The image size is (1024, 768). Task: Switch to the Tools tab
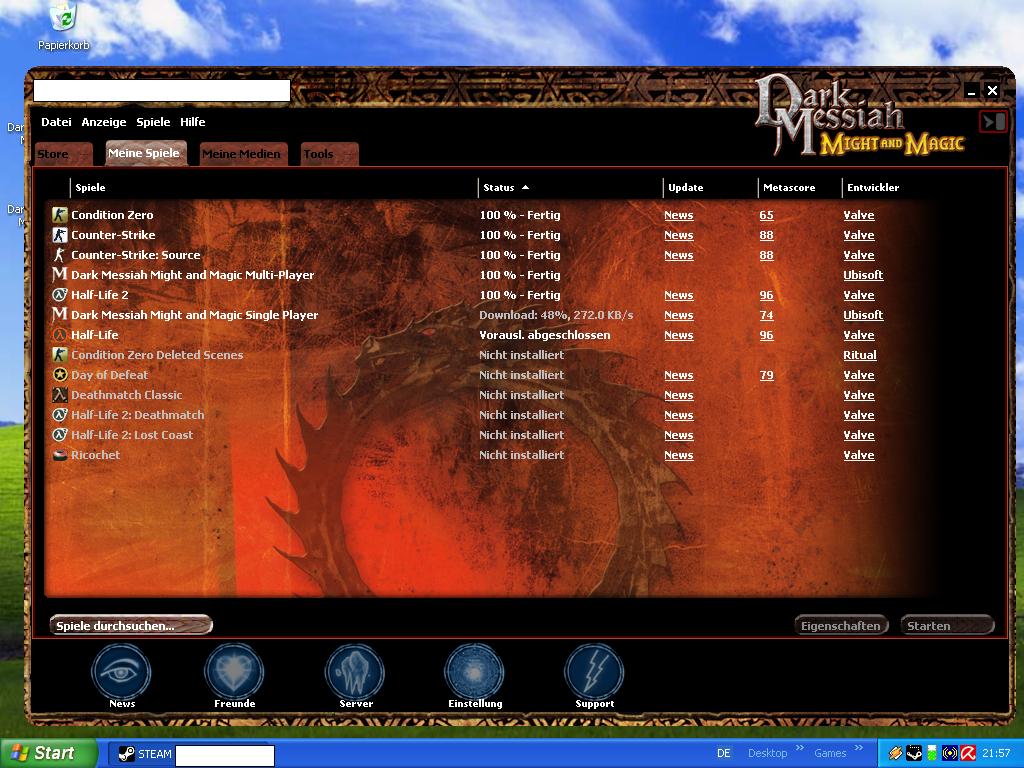pyautogui.click(x=329, y=153)
